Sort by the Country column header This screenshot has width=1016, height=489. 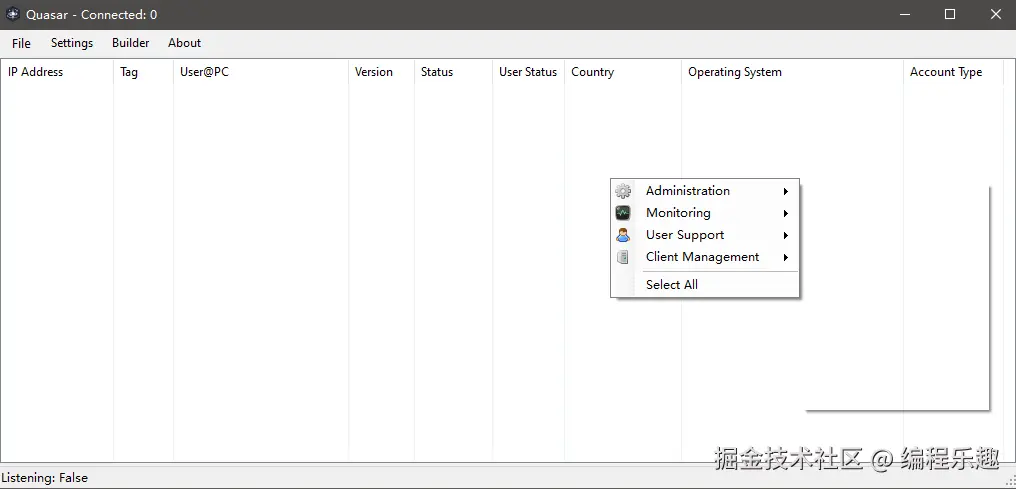tap(623, 72)
